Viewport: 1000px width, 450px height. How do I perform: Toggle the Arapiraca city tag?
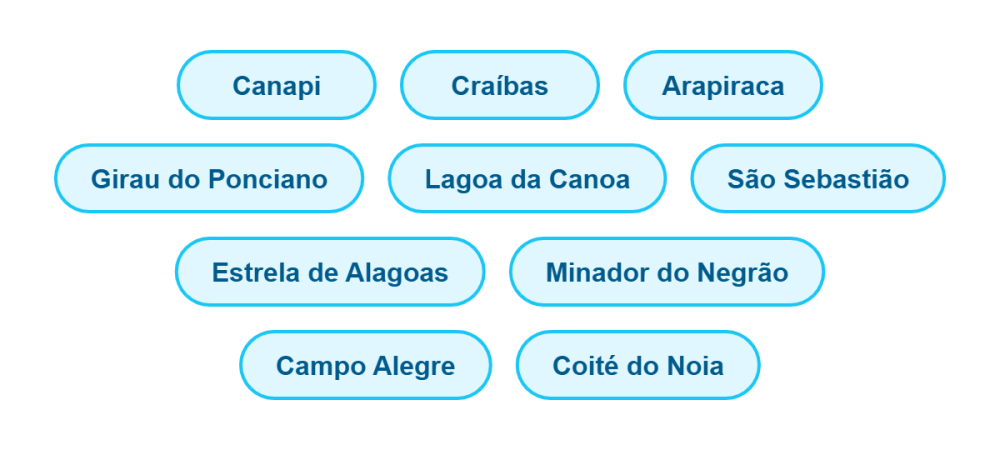722,86
